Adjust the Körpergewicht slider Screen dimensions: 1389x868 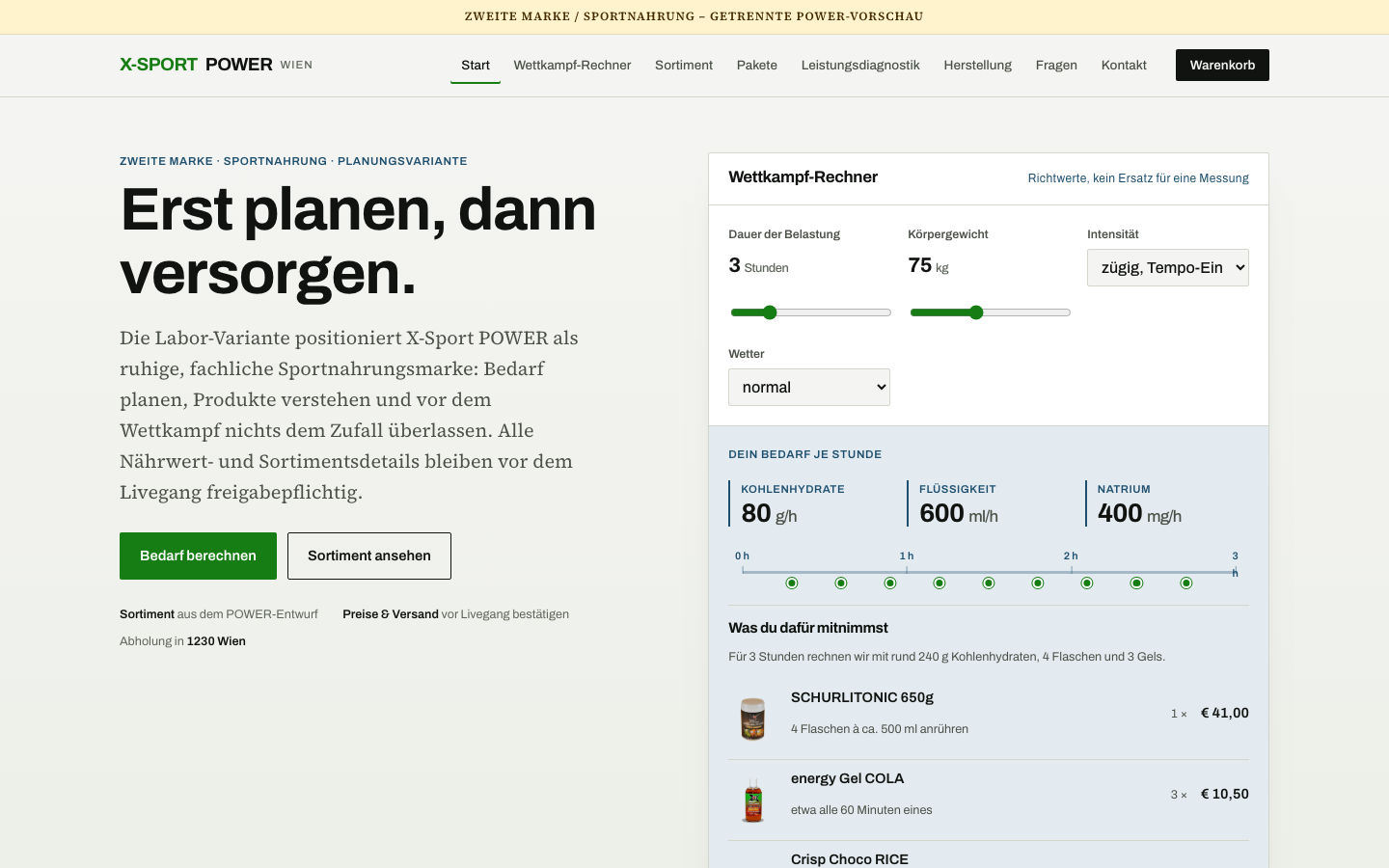(991, 312)
